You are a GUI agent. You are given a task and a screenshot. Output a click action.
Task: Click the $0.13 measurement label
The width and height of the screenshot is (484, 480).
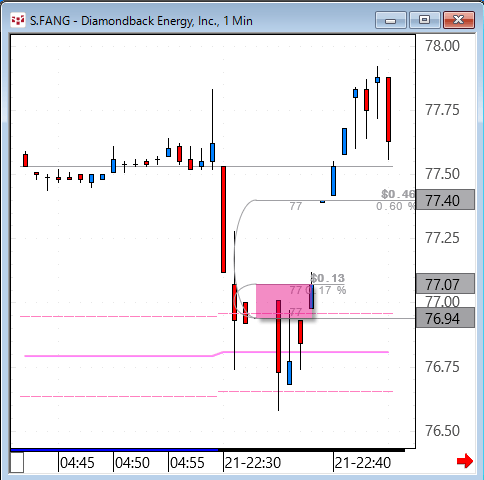(328, 278)
